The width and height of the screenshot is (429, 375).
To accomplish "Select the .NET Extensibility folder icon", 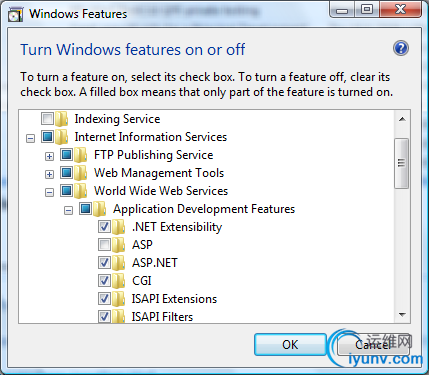I will coord(119,227).
